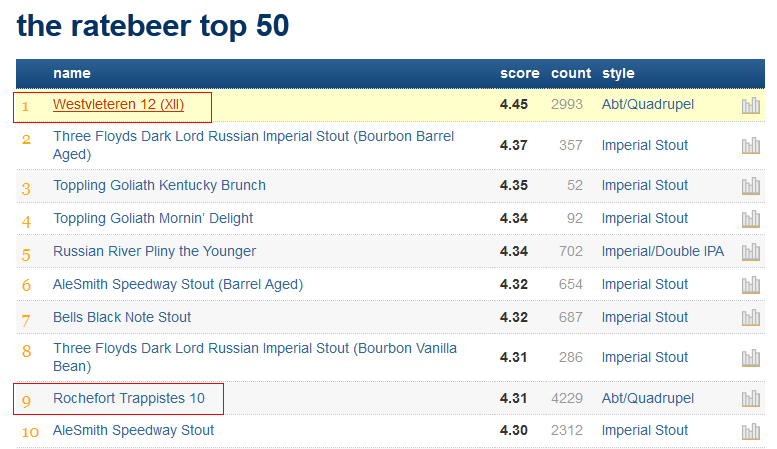Click count 702 for Pliny the Younger
This screenshot has height=449, width=777.
571,251
